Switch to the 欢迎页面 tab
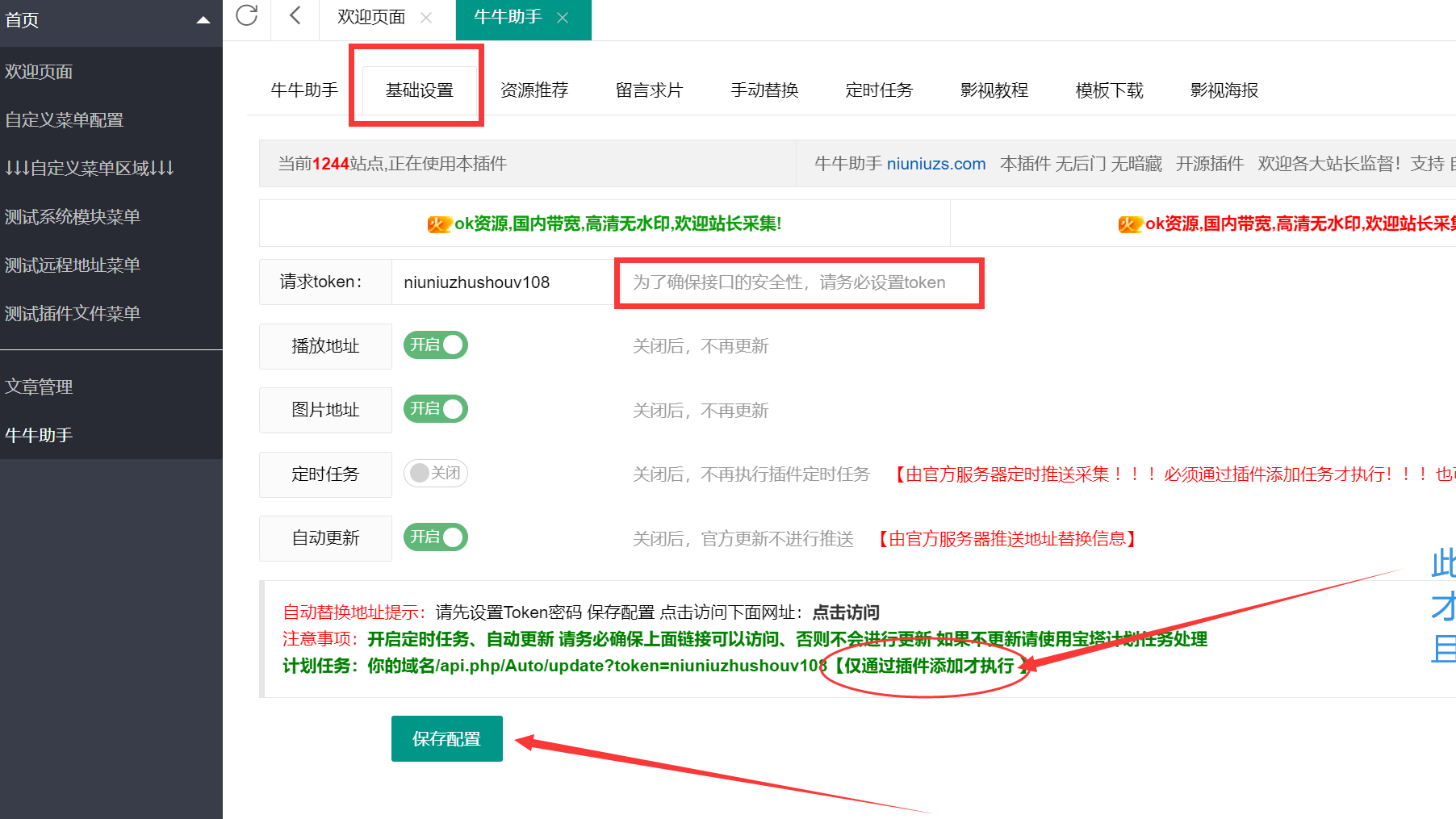1456x819 pixels. click(371, 17)
